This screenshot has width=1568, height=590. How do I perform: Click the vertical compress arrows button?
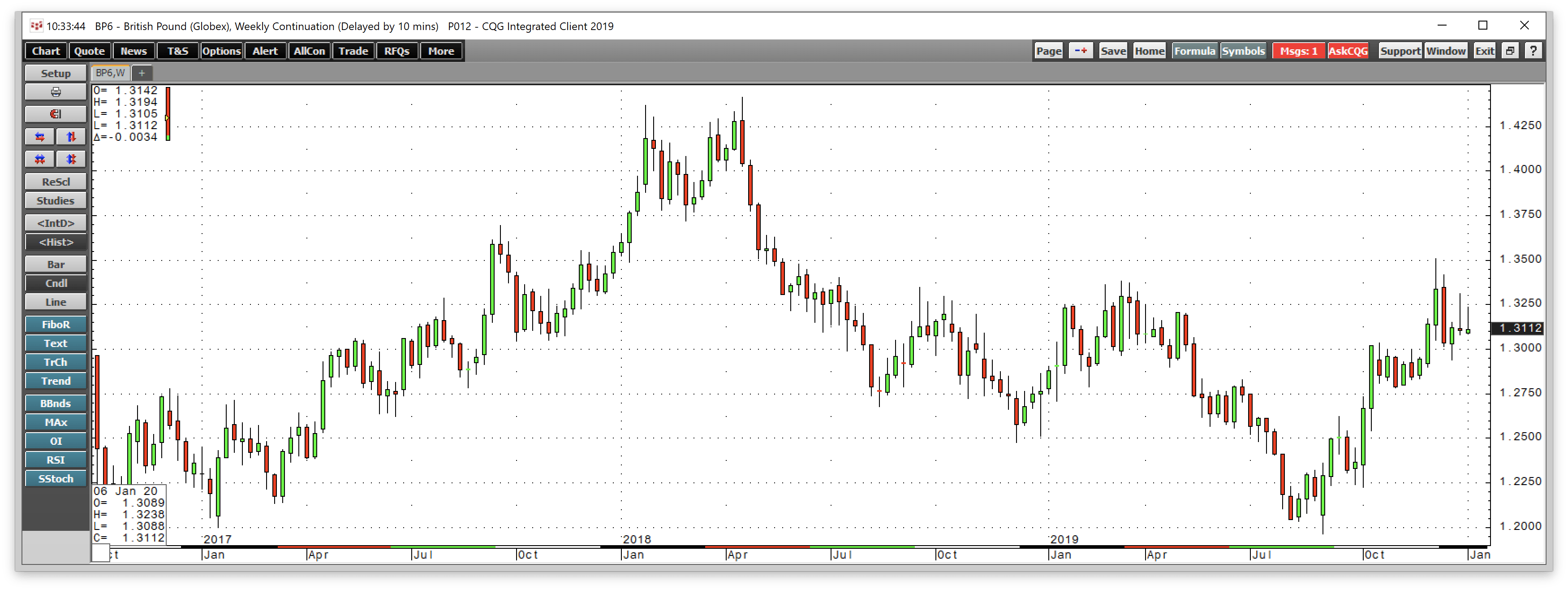[71, 159]
